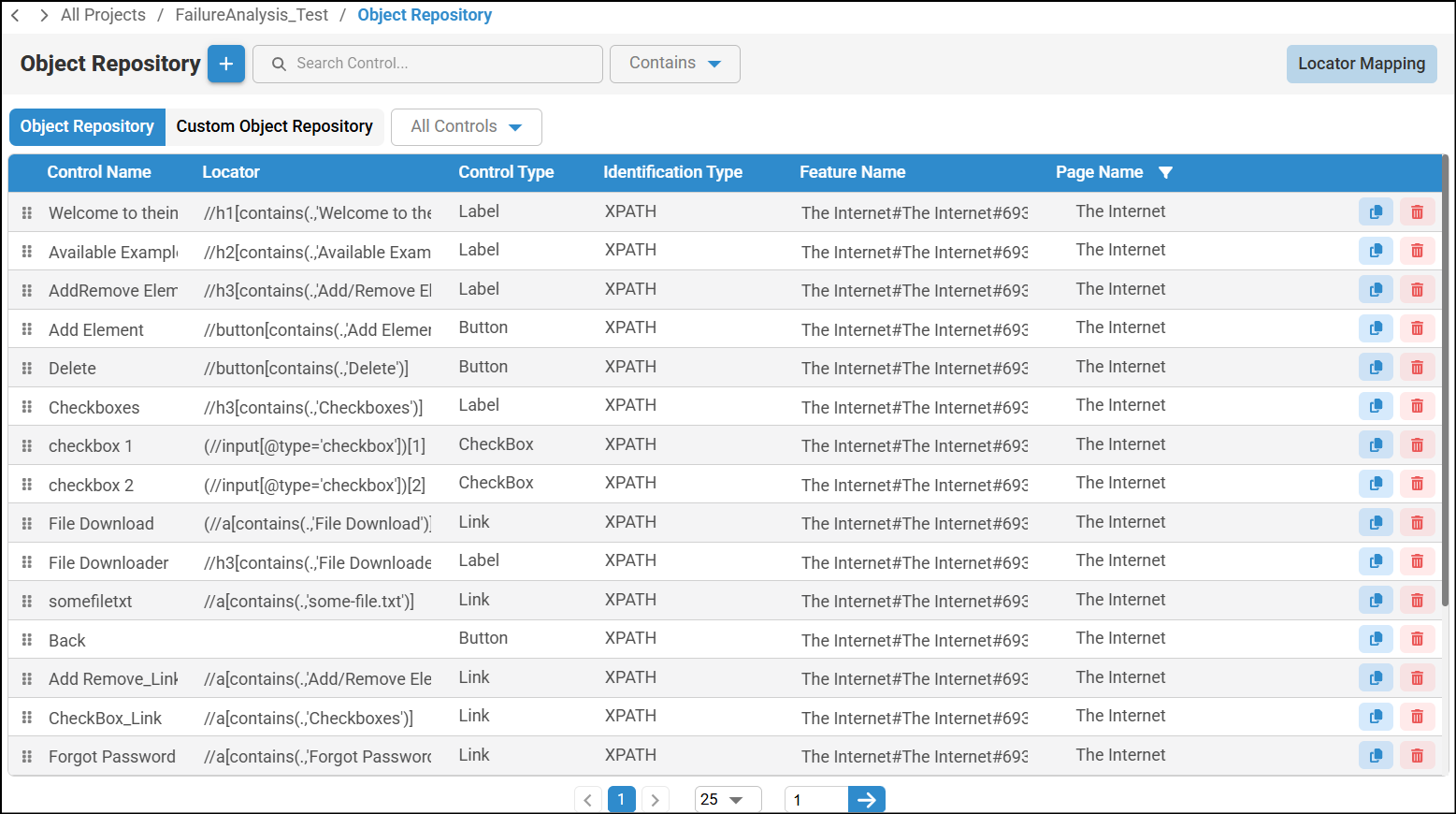Click locator //button[contains(.,'Delete')]
Image resolution: width=1456 pixels, height=814 pixels.
(306, 369)
